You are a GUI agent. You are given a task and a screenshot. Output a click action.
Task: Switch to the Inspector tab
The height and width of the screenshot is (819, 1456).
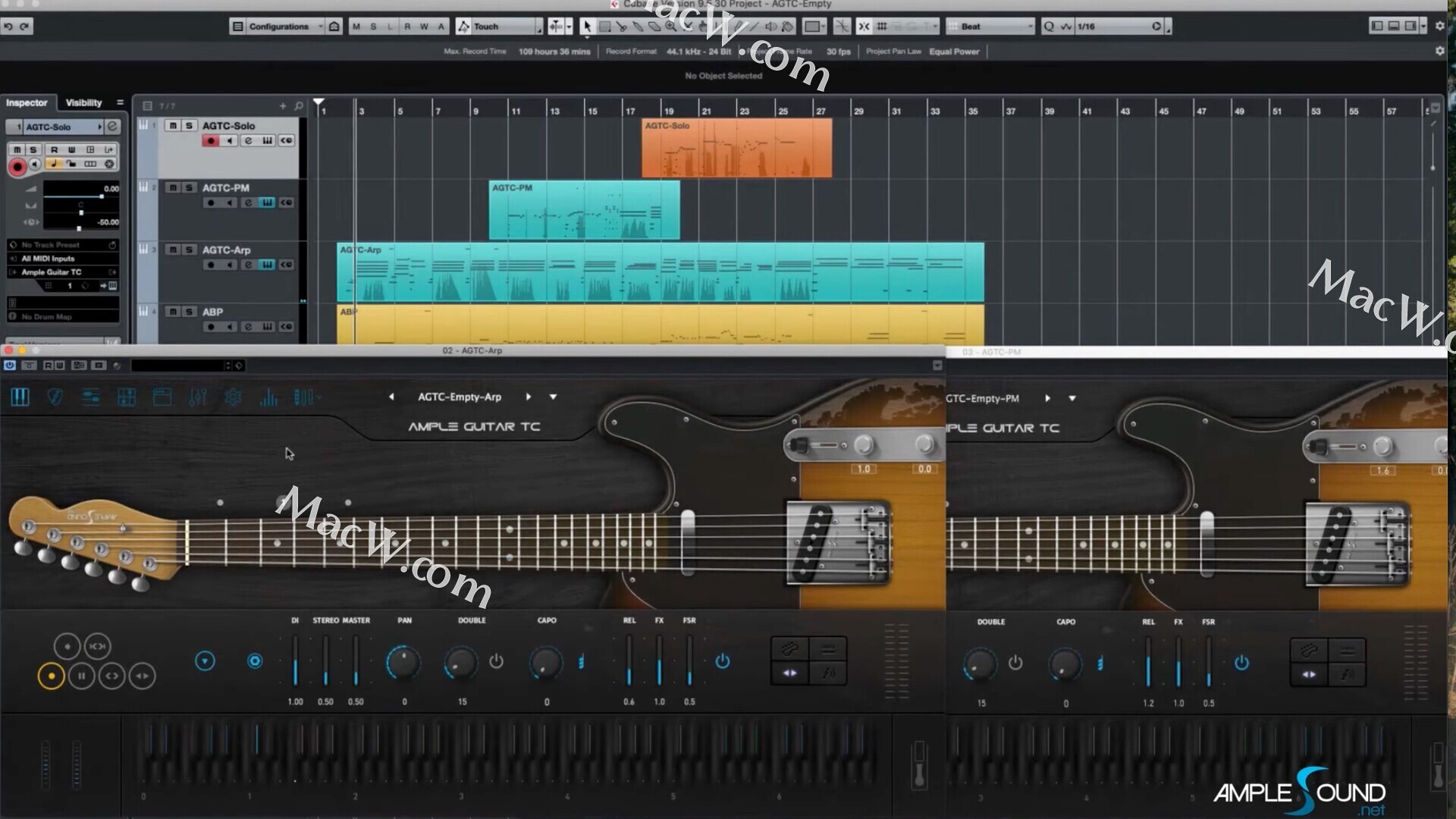coord(27,103)
